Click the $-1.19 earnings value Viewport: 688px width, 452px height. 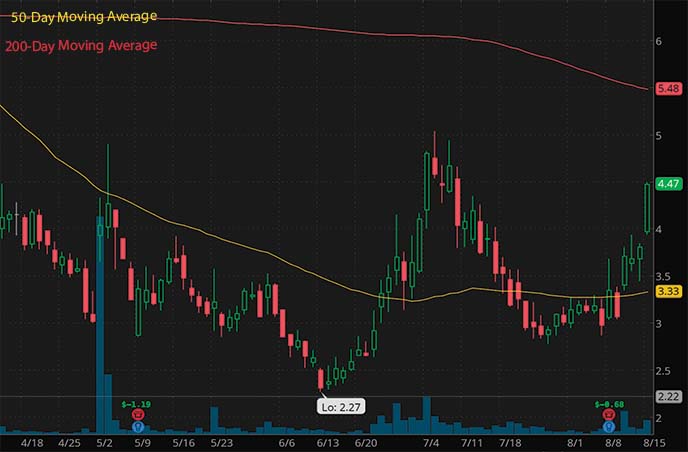[136, 404]
